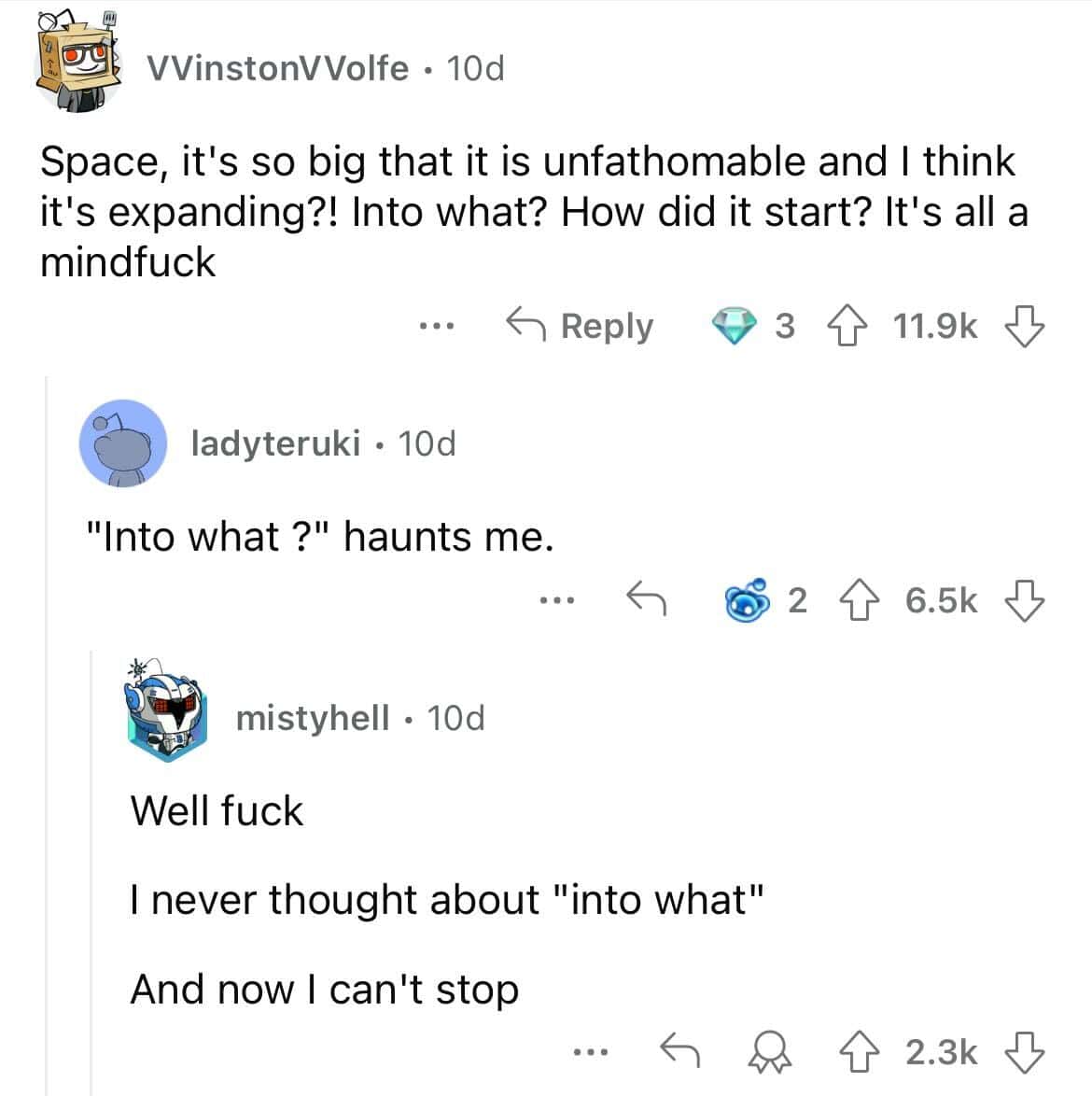Downvote mistyhell's comment

coord(1024,1052)
